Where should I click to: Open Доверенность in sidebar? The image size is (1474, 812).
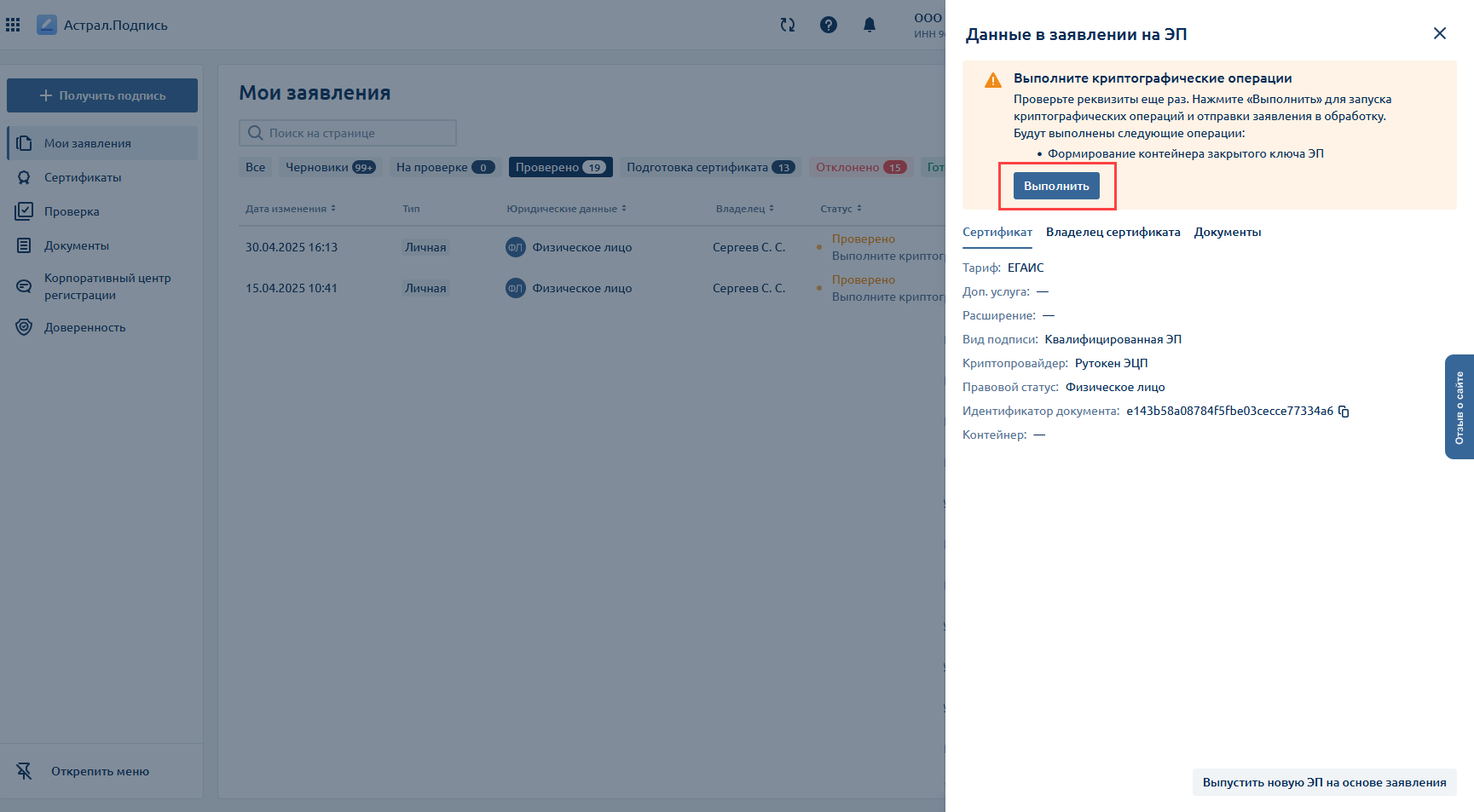pyautogui.click(x=102, y=327)
